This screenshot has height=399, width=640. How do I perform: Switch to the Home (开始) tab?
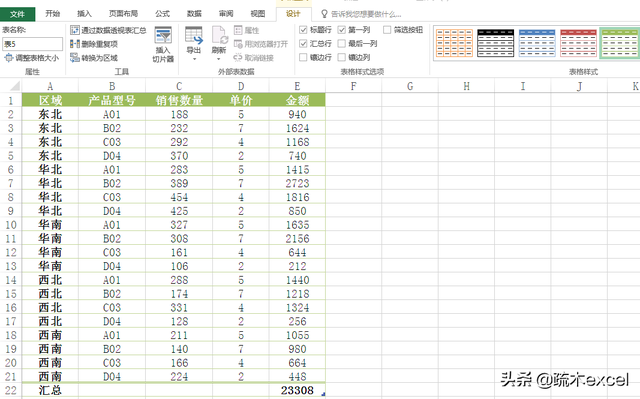(53, 13)
